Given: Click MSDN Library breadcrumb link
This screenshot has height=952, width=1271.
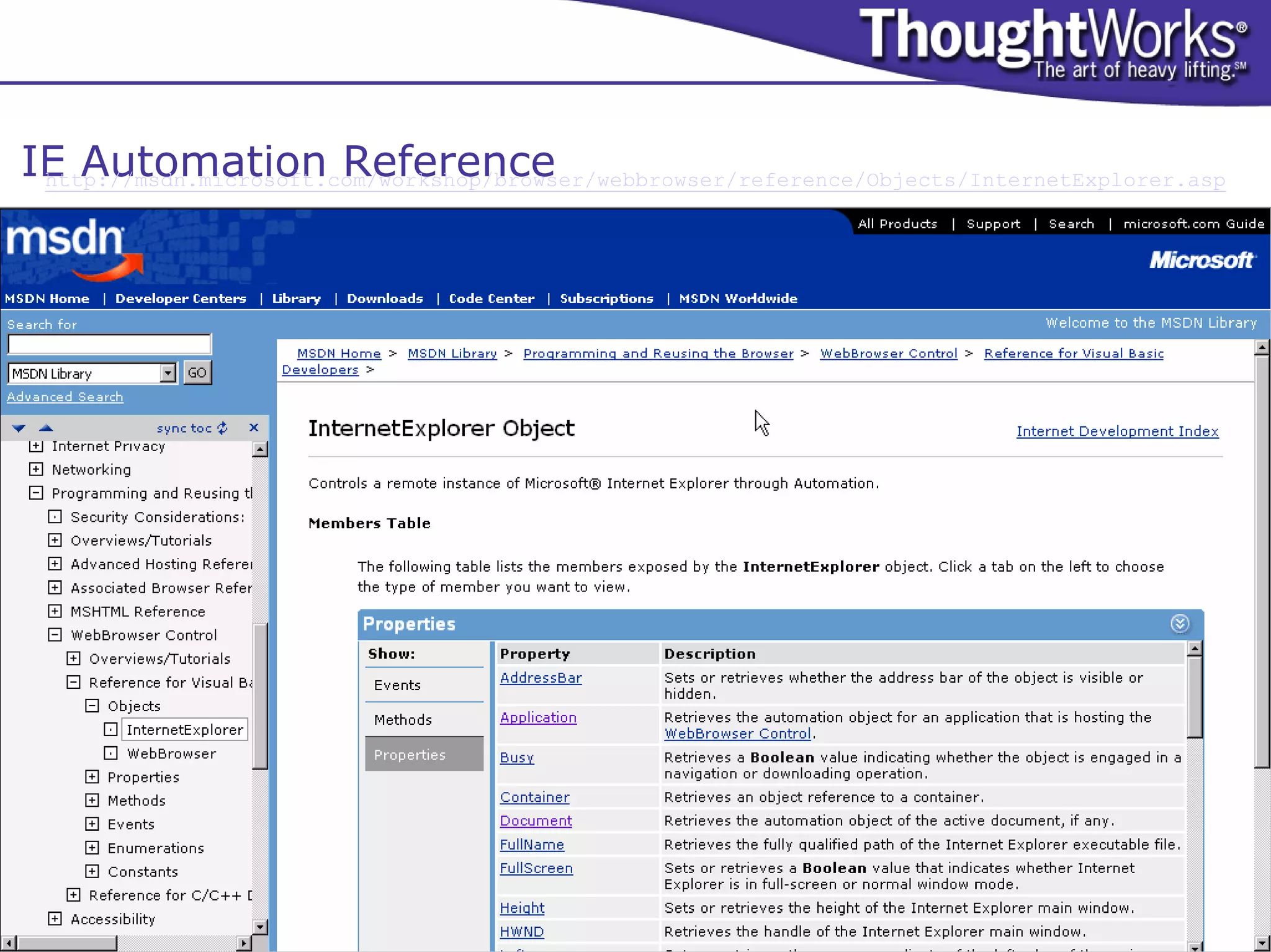Looking at the screenshot, I should click(452, 353).
